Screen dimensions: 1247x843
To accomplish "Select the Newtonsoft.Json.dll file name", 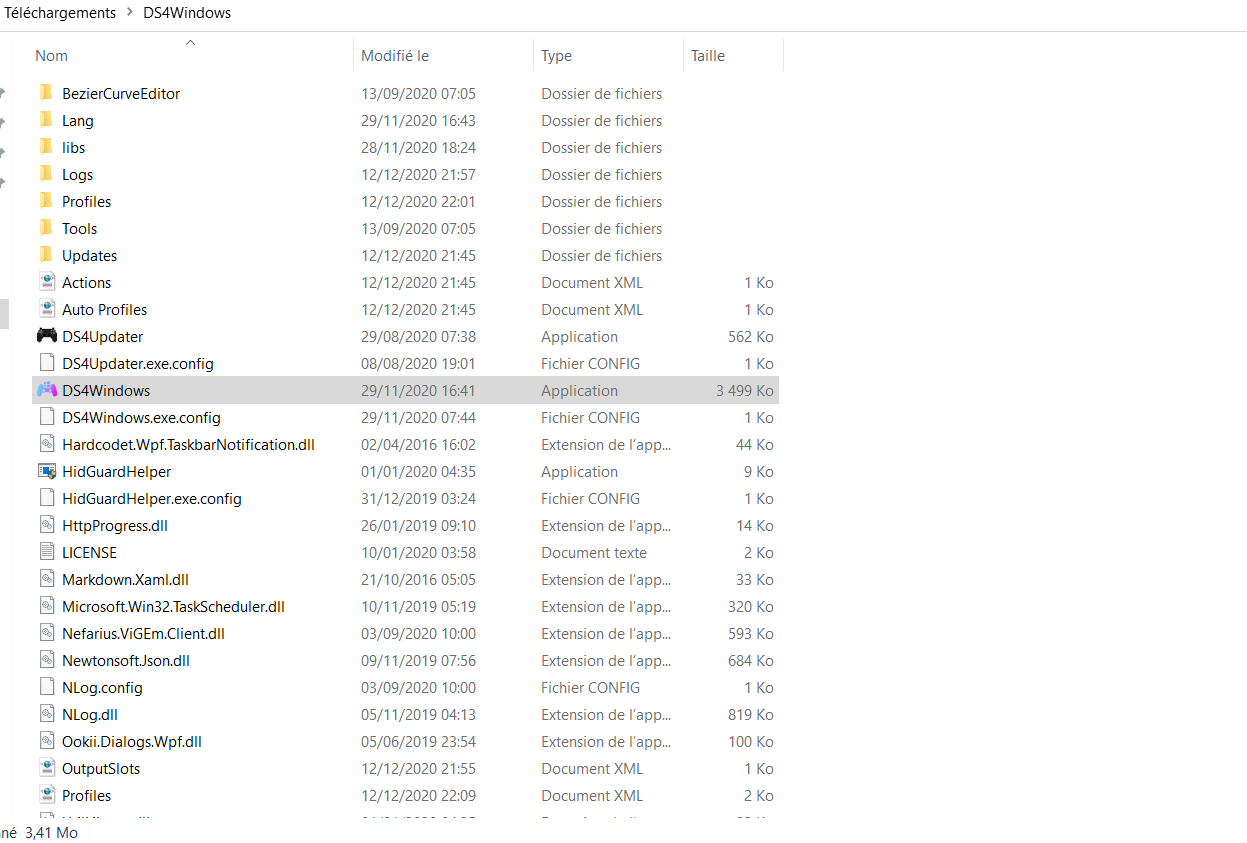I will (126, 660).
